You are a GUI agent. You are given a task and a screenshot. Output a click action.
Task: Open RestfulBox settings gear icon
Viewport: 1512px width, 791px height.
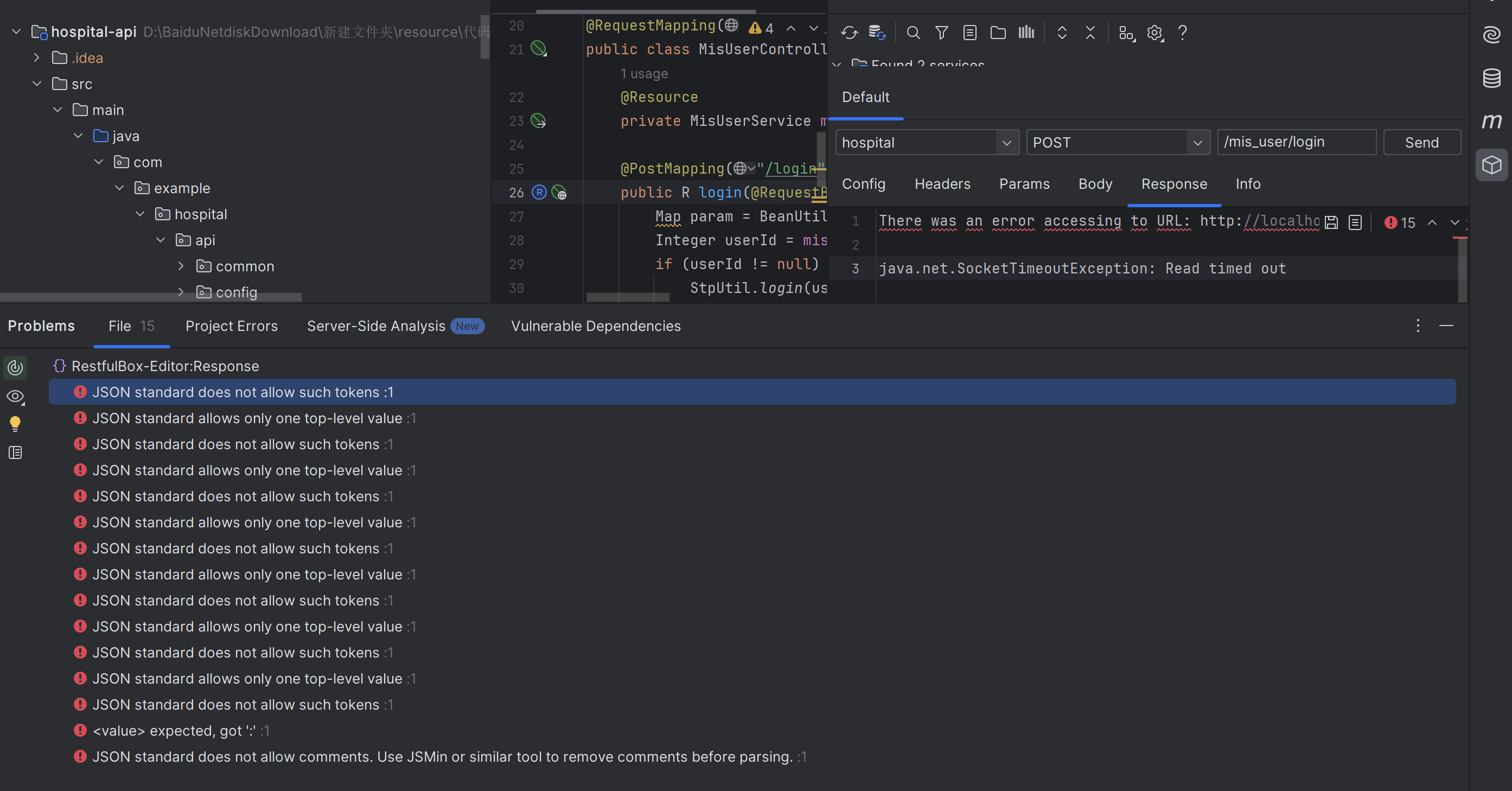pos(1154,33)
